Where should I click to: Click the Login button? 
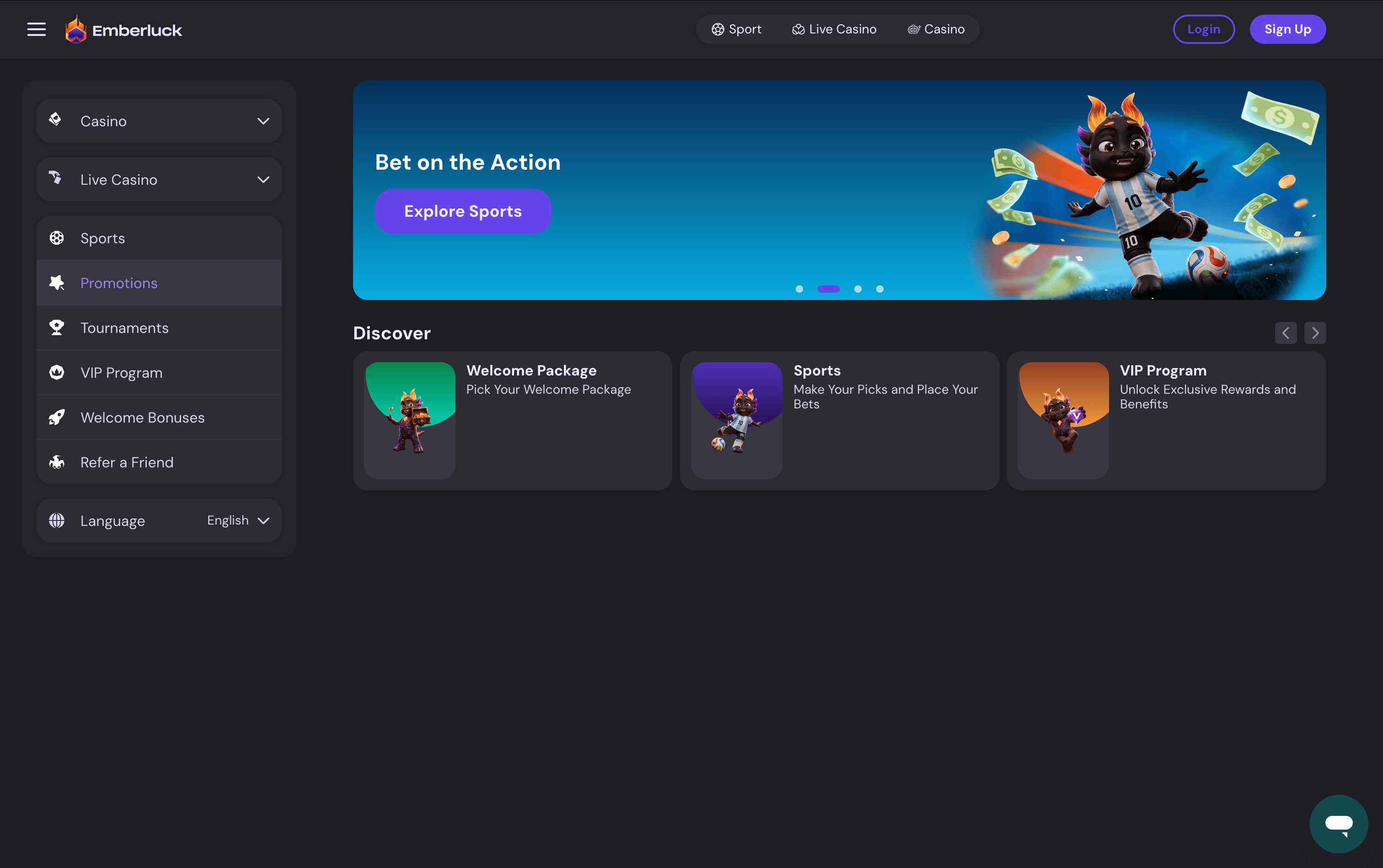coord(1203,29)
